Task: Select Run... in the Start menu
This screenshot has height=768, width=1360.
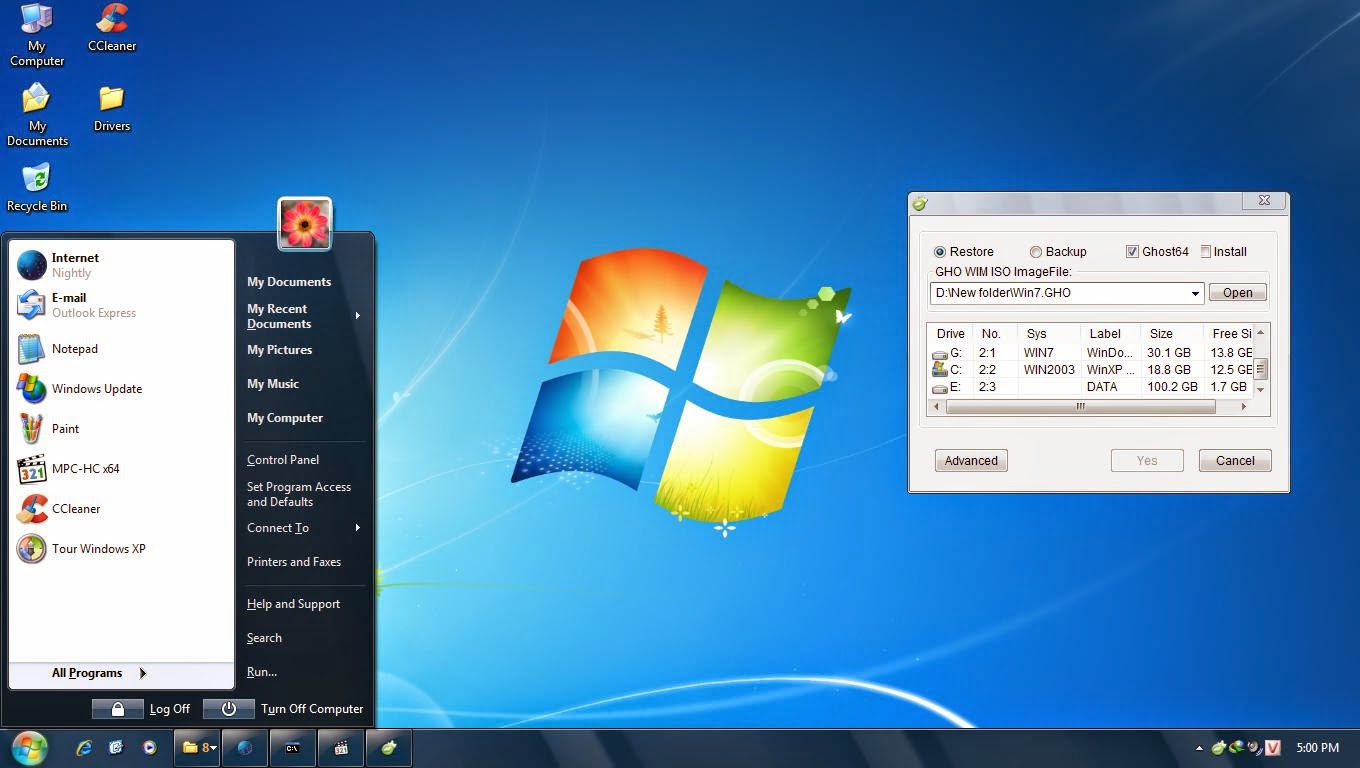Action: tap(262, 672)
